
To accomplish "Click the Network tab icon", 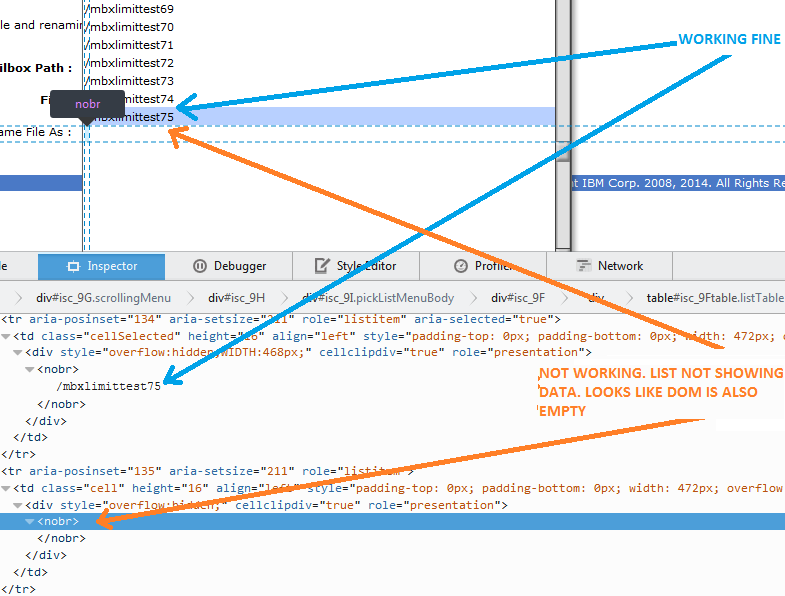I will pos(584,266).
